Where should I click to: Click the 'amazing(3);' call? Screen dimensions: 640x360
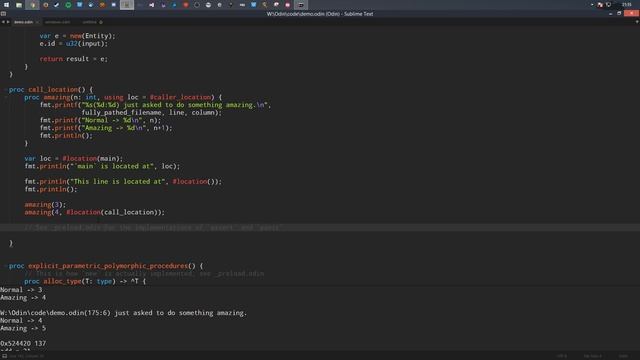tap(45, 204)
